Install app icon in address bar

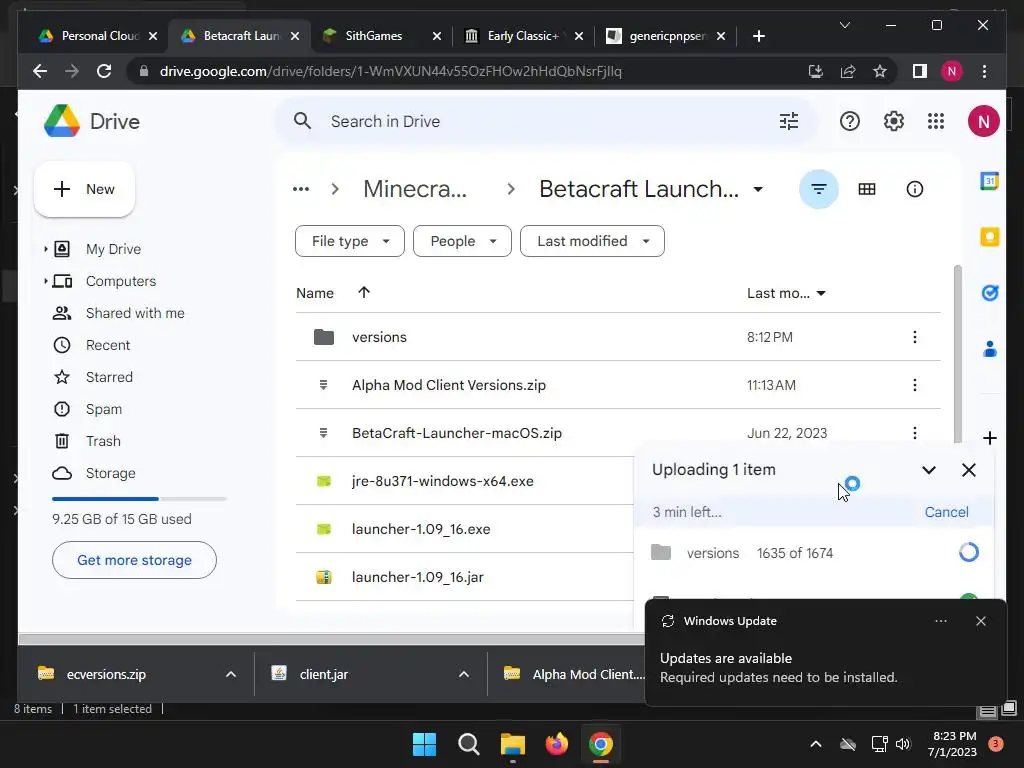click(x=815, y=71)
